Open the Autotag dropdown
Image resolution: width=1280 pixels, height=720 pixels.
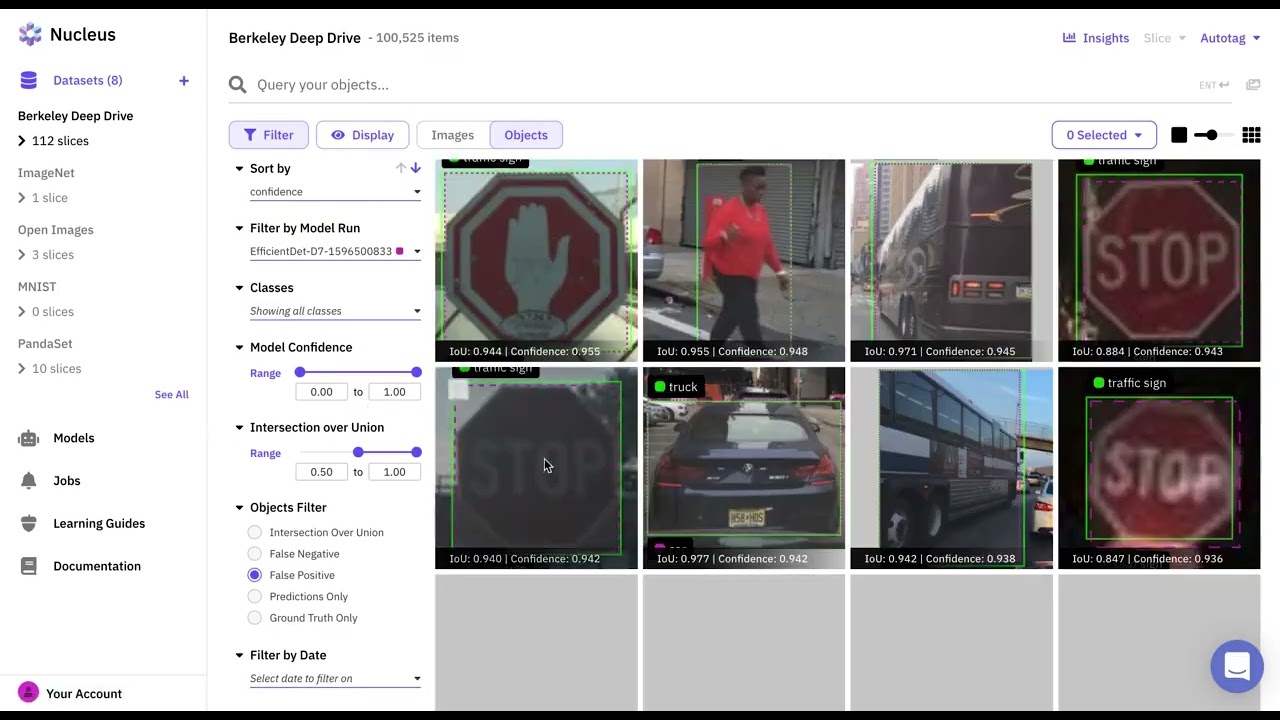point(1230,38)
